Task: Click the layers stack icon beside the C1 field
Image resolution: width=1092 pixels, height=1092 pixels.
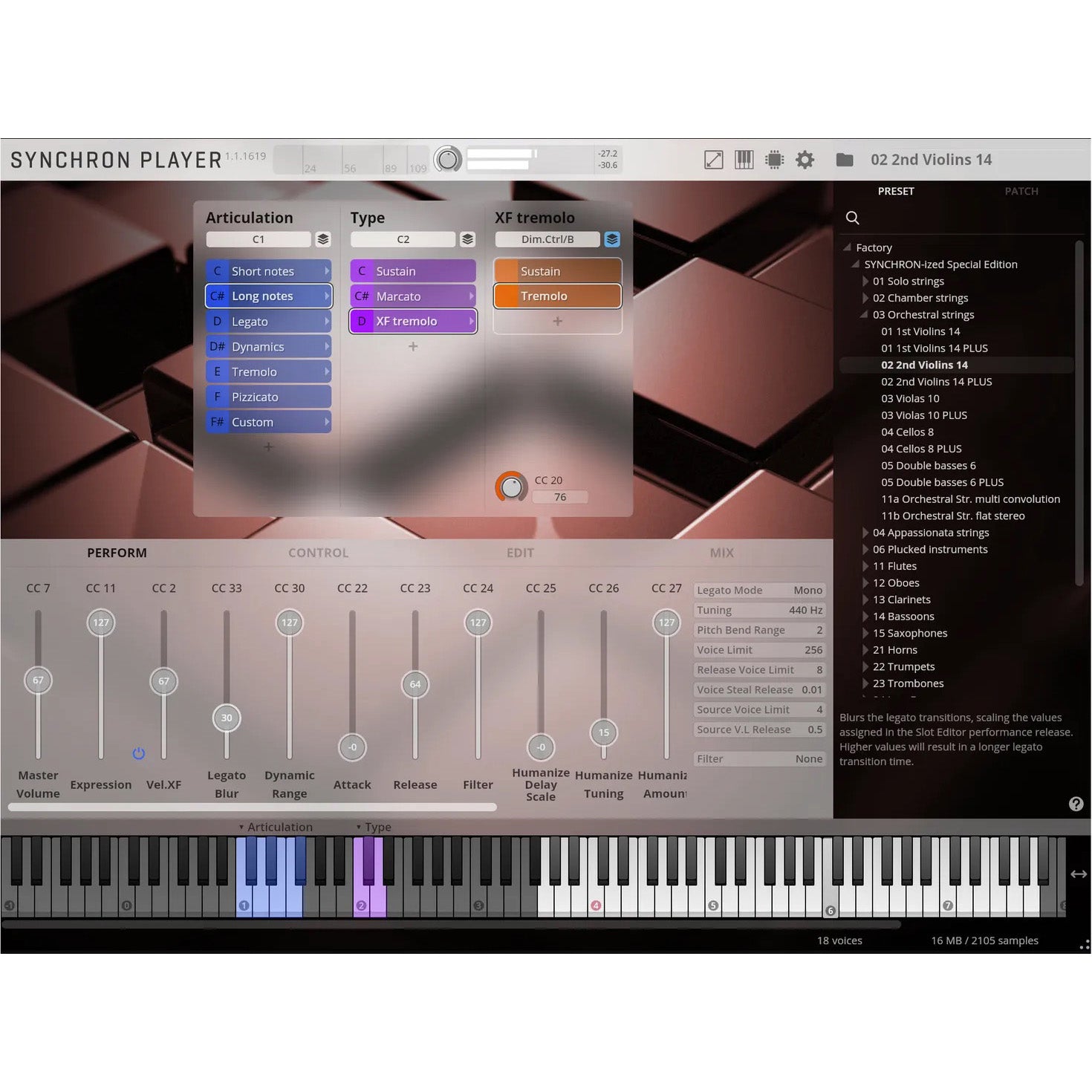Action: [x=324, y=239]
